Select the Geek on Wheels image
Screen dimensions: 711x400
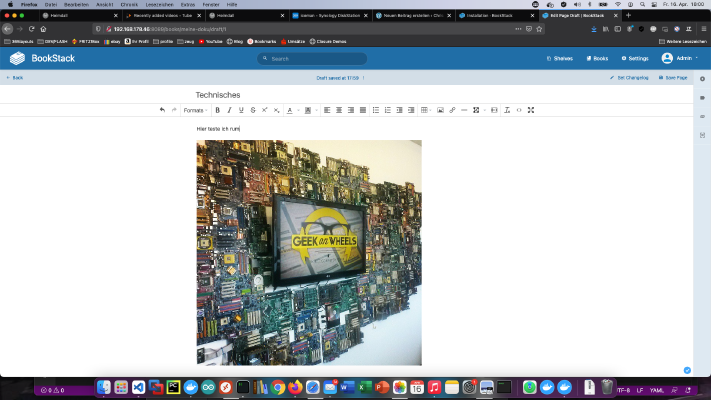pos(309,253)
